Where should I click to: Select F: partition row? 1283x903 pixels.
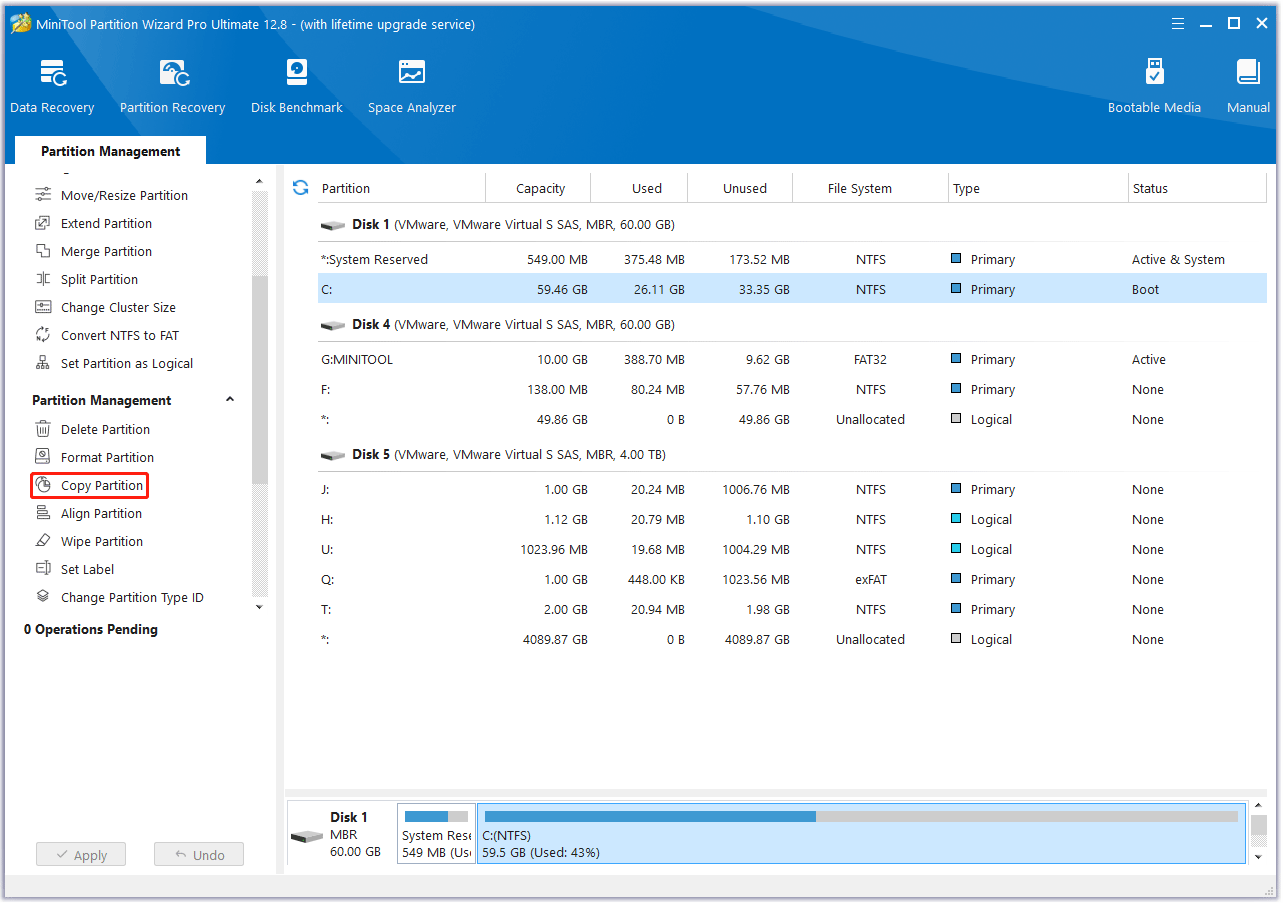tap(792, 389)
